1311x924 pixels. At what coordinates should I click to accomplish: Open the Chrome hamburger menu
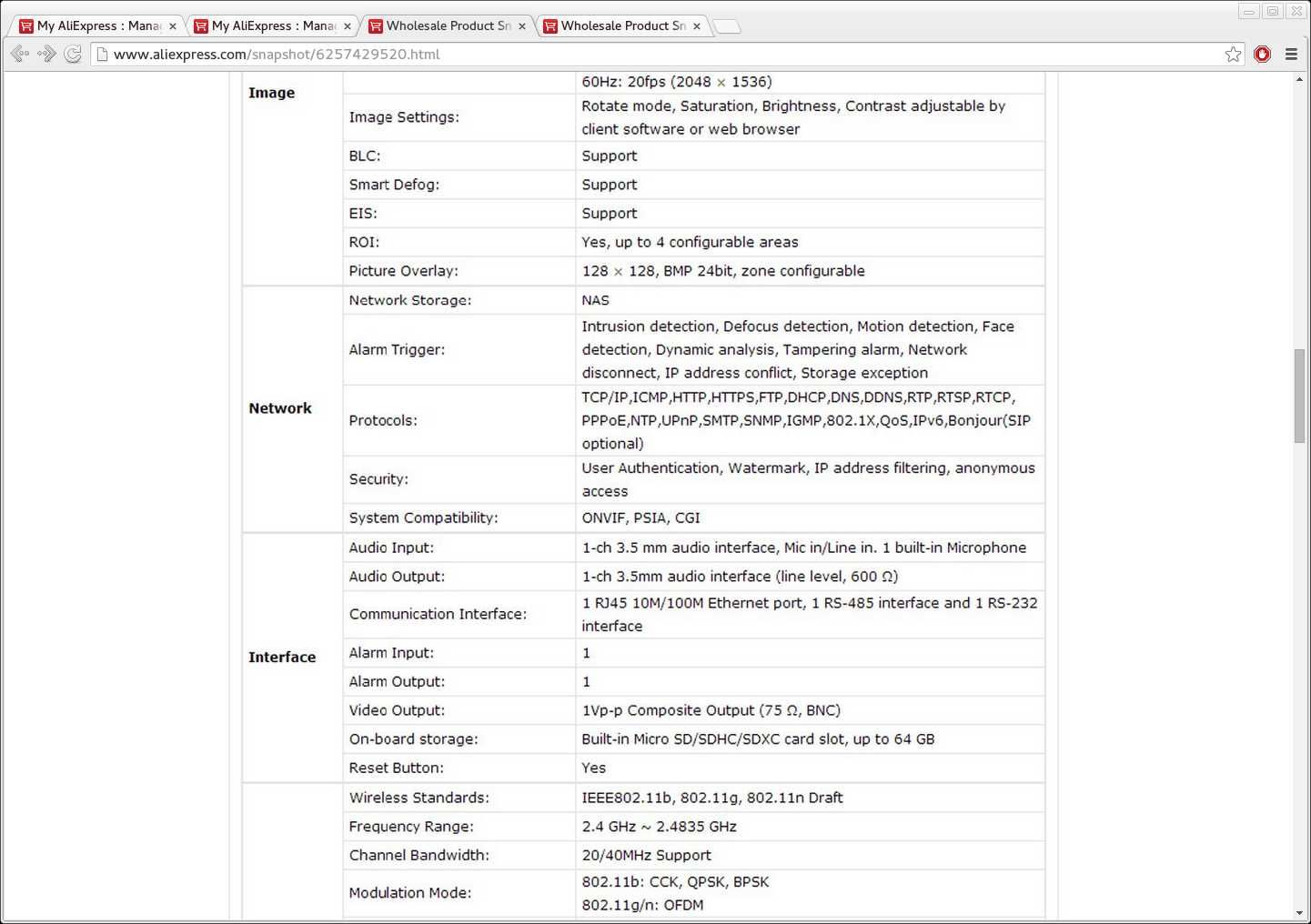pyautogui.click(x=1291, y=55)
